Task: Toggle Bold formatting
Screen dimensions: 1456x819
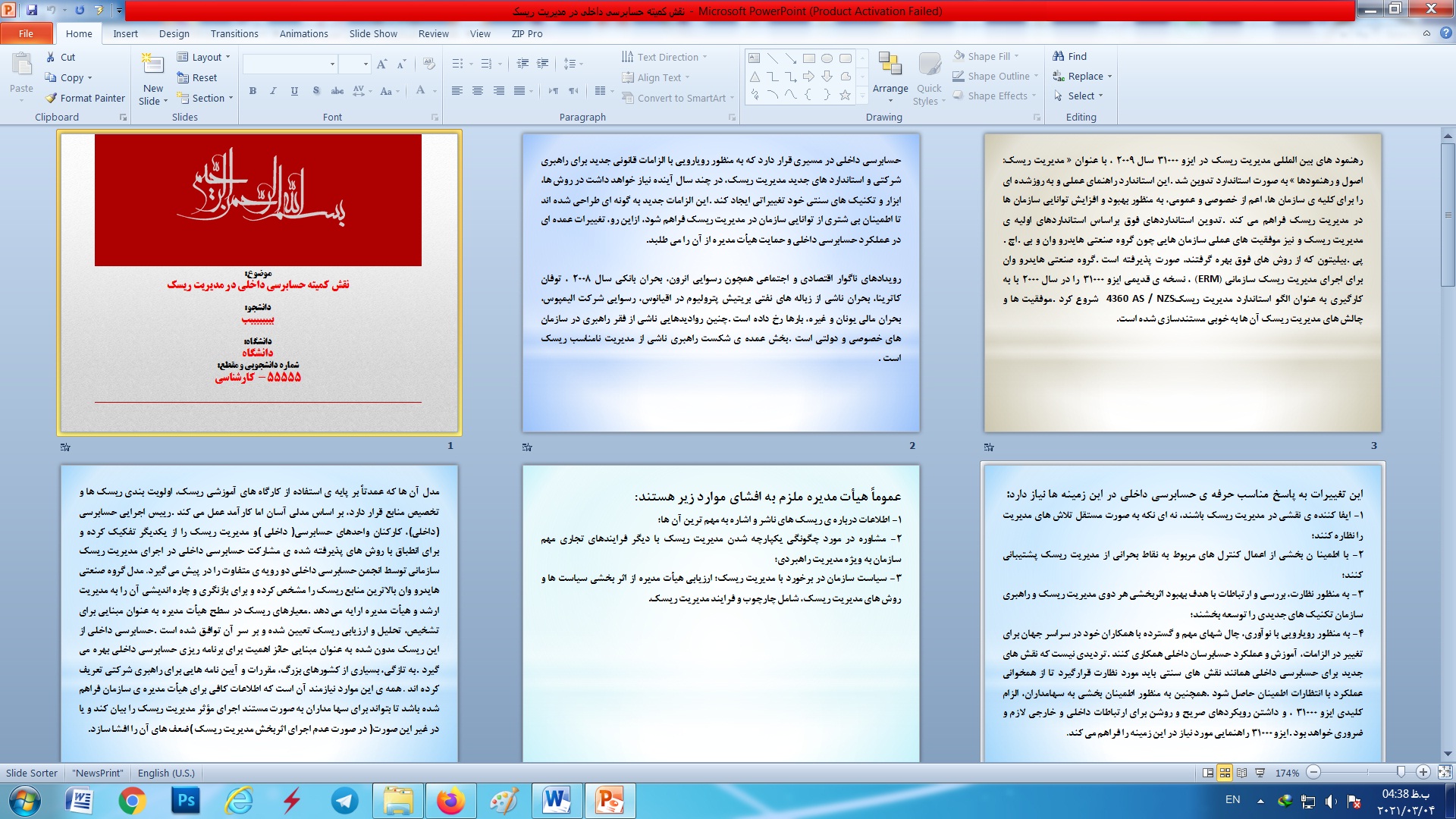Action: coord(253,91)
